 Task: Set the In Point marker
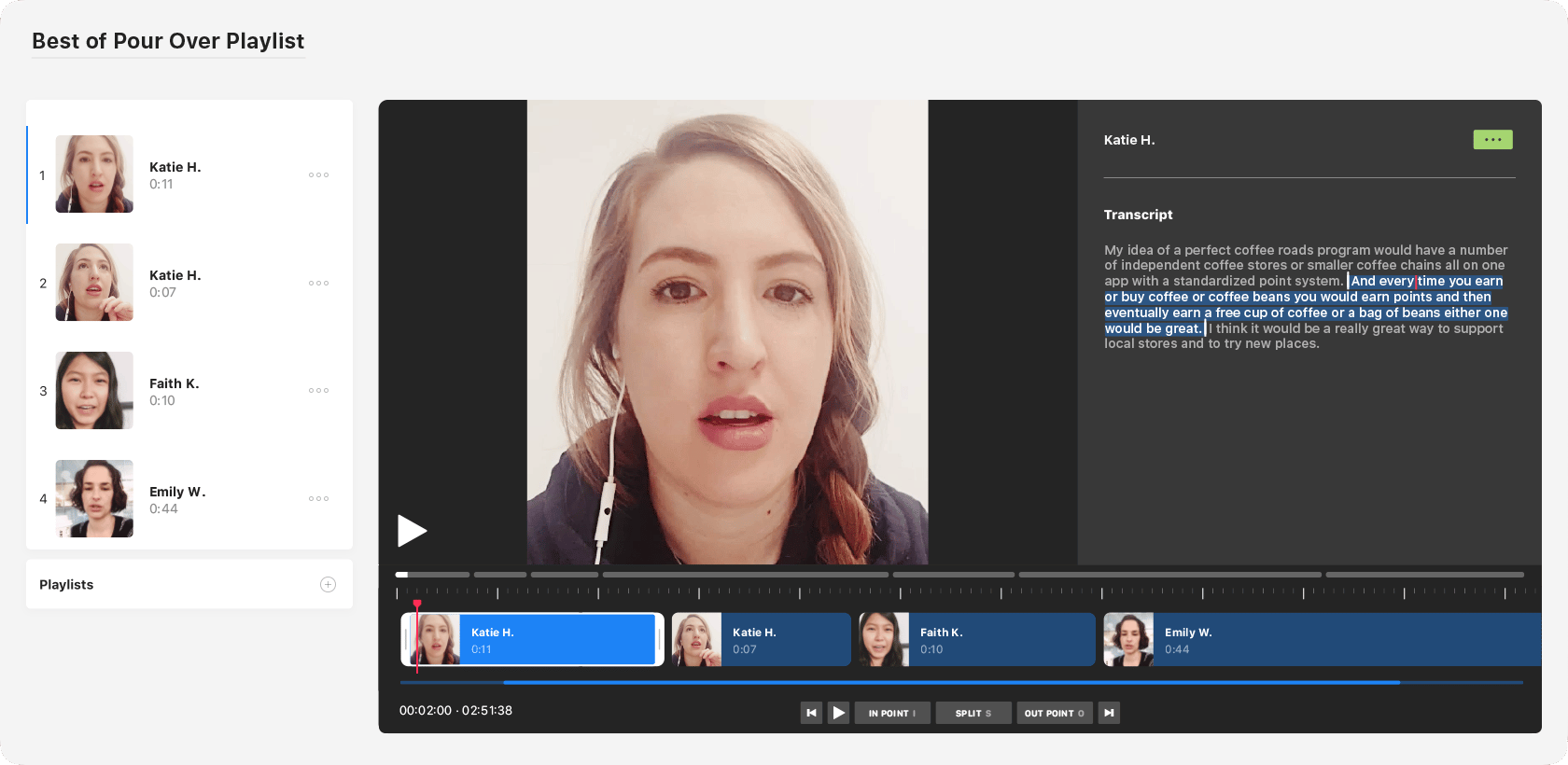pyautogui.click(x=892, y=713)
